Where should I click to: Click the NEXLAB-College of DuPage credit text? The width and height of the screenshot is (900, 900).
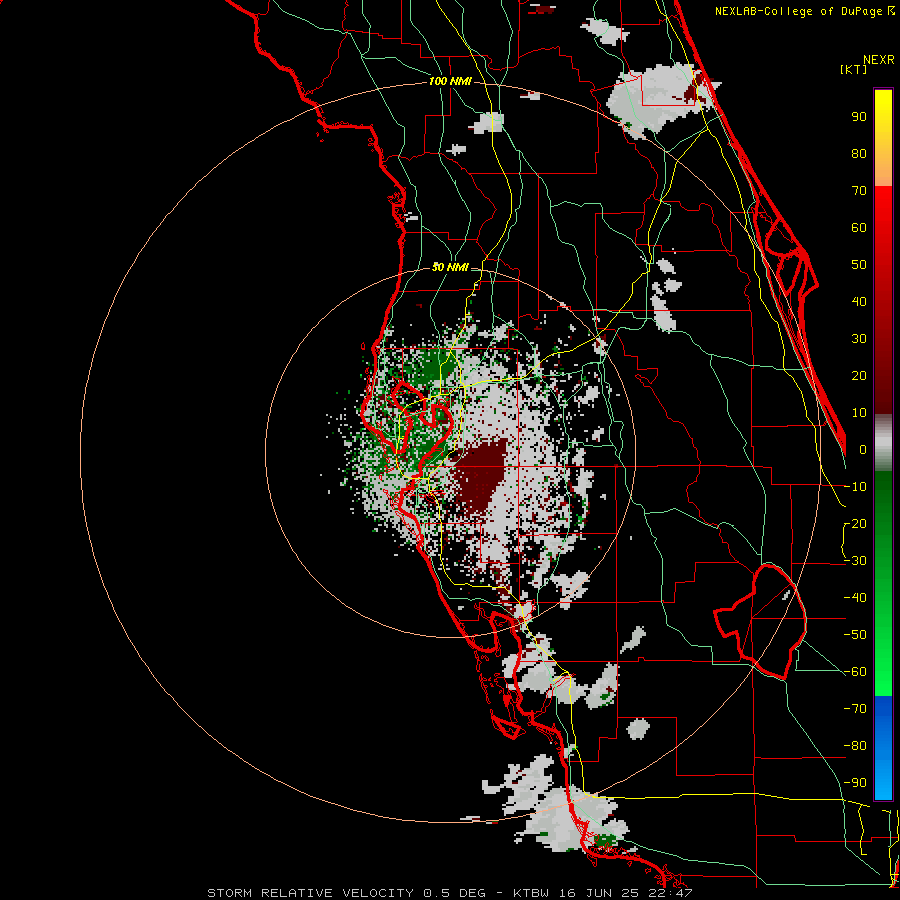click(x=799, y=11)
